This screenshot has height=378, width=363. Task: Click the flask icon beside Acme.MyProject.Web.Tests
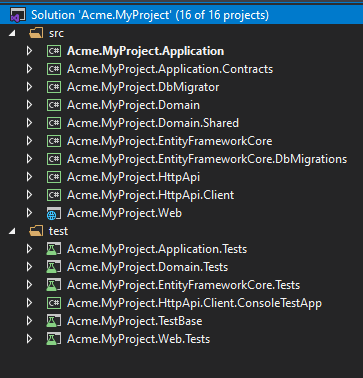point(54,339)
